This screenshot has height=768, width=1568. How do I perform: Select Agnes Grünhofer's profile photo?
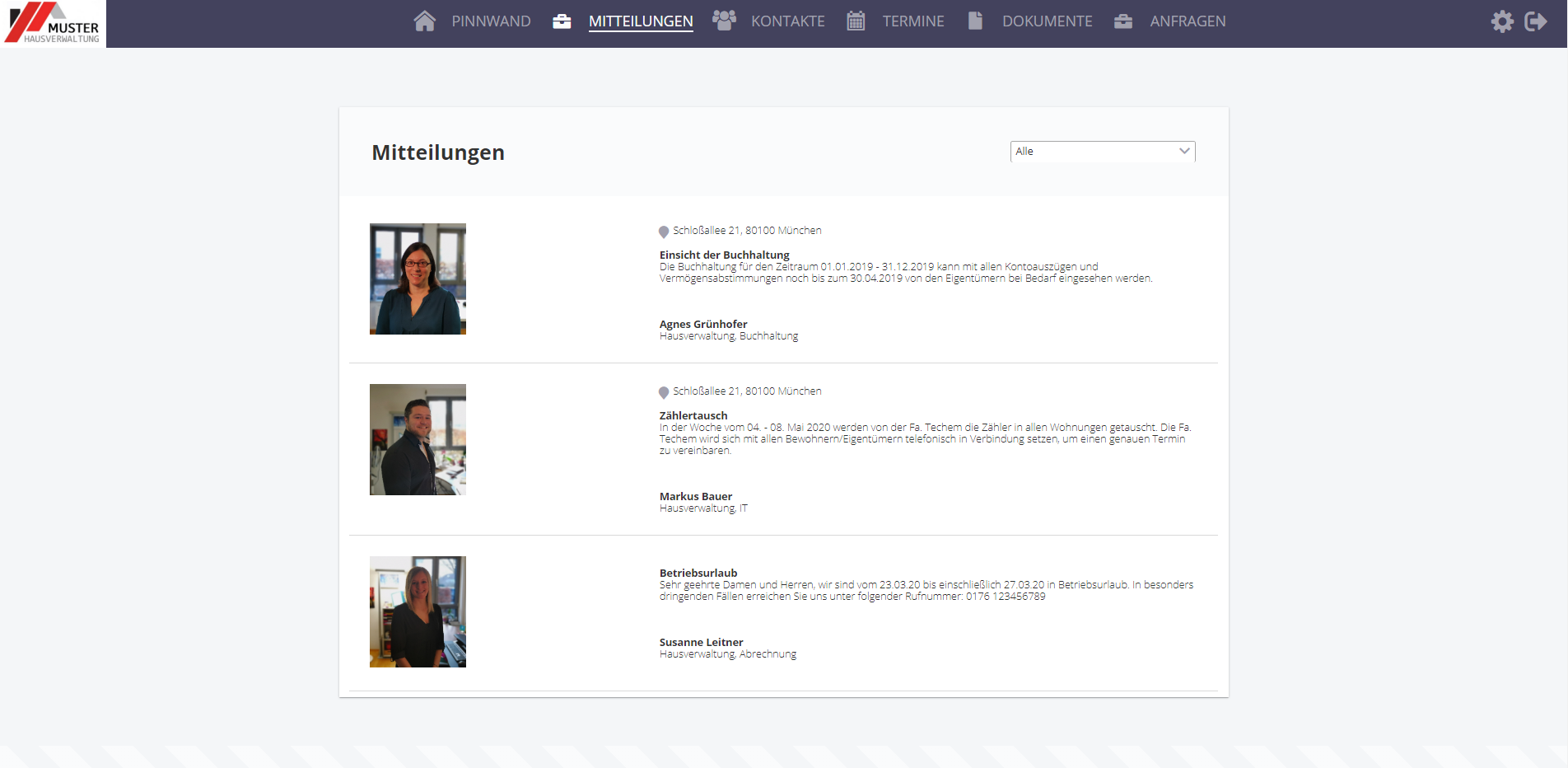(x=418, y=279)
